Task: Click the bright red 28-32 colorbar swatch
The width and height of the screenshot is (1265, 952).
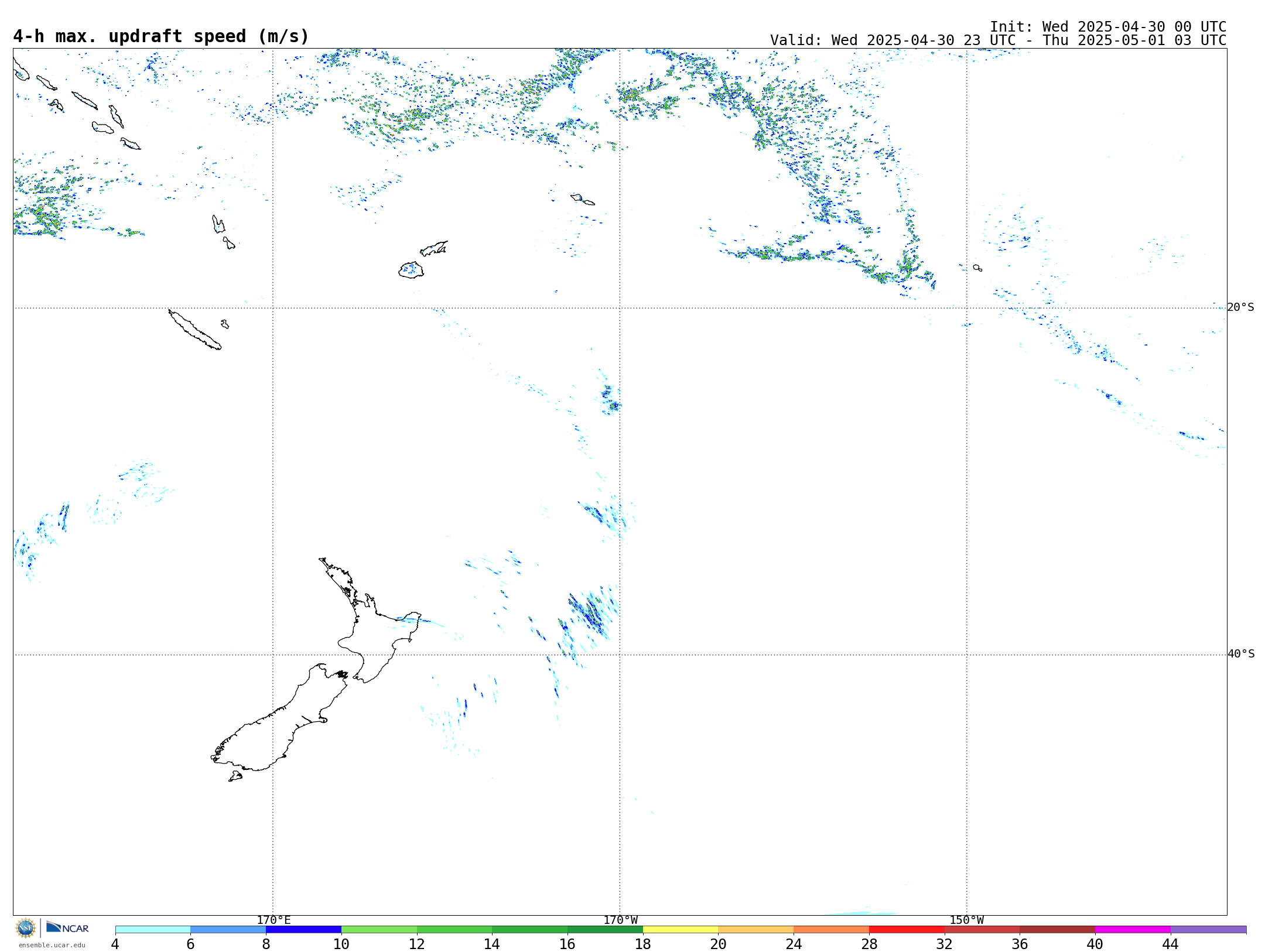Action: [x=907, y=930]
